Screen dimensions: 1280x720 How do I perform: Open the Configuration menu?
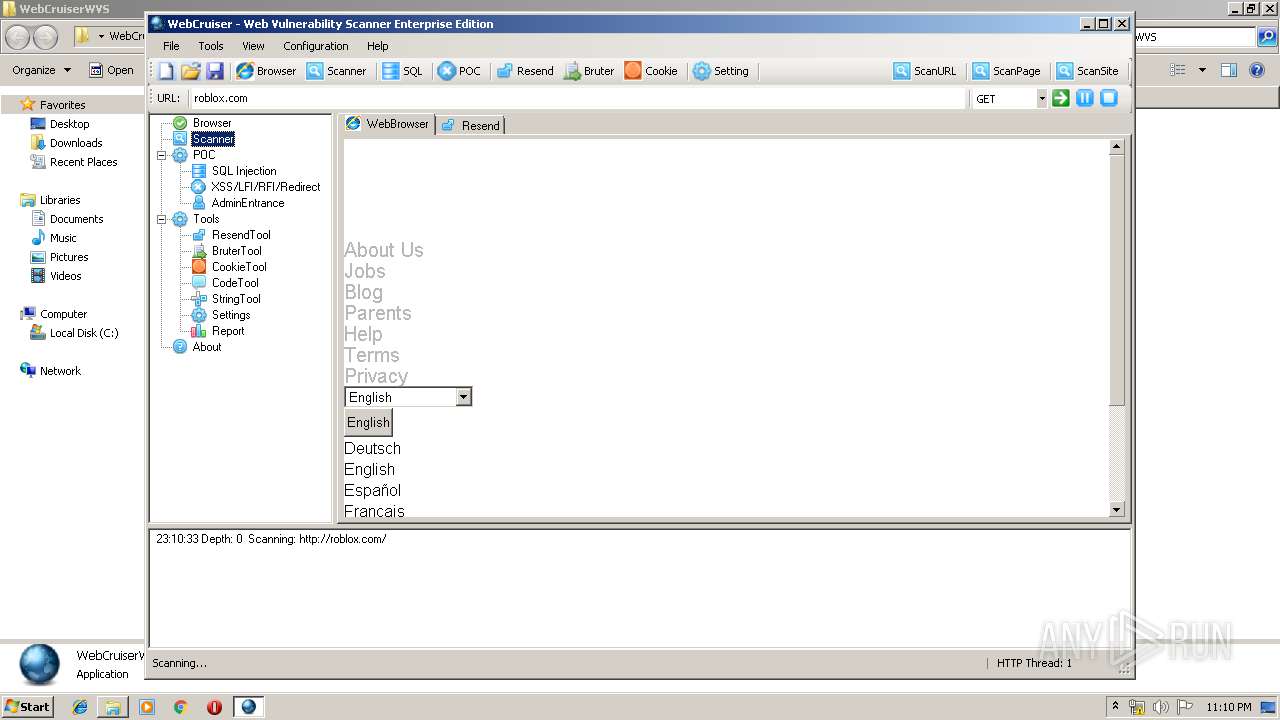(x=316, y=46)
